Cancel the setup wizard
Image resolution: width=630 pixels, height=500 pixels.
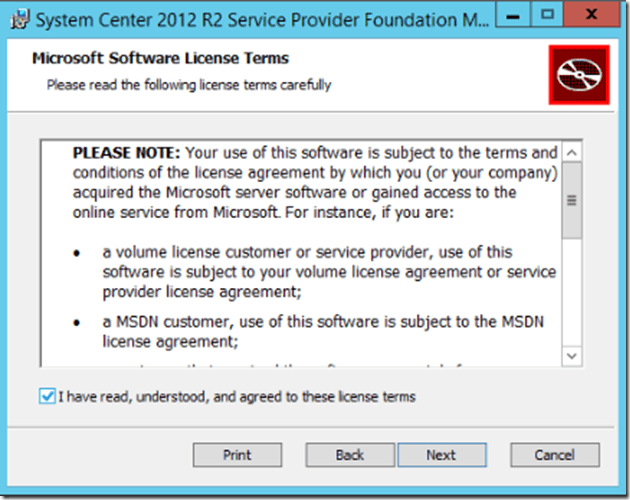[554, 455]
